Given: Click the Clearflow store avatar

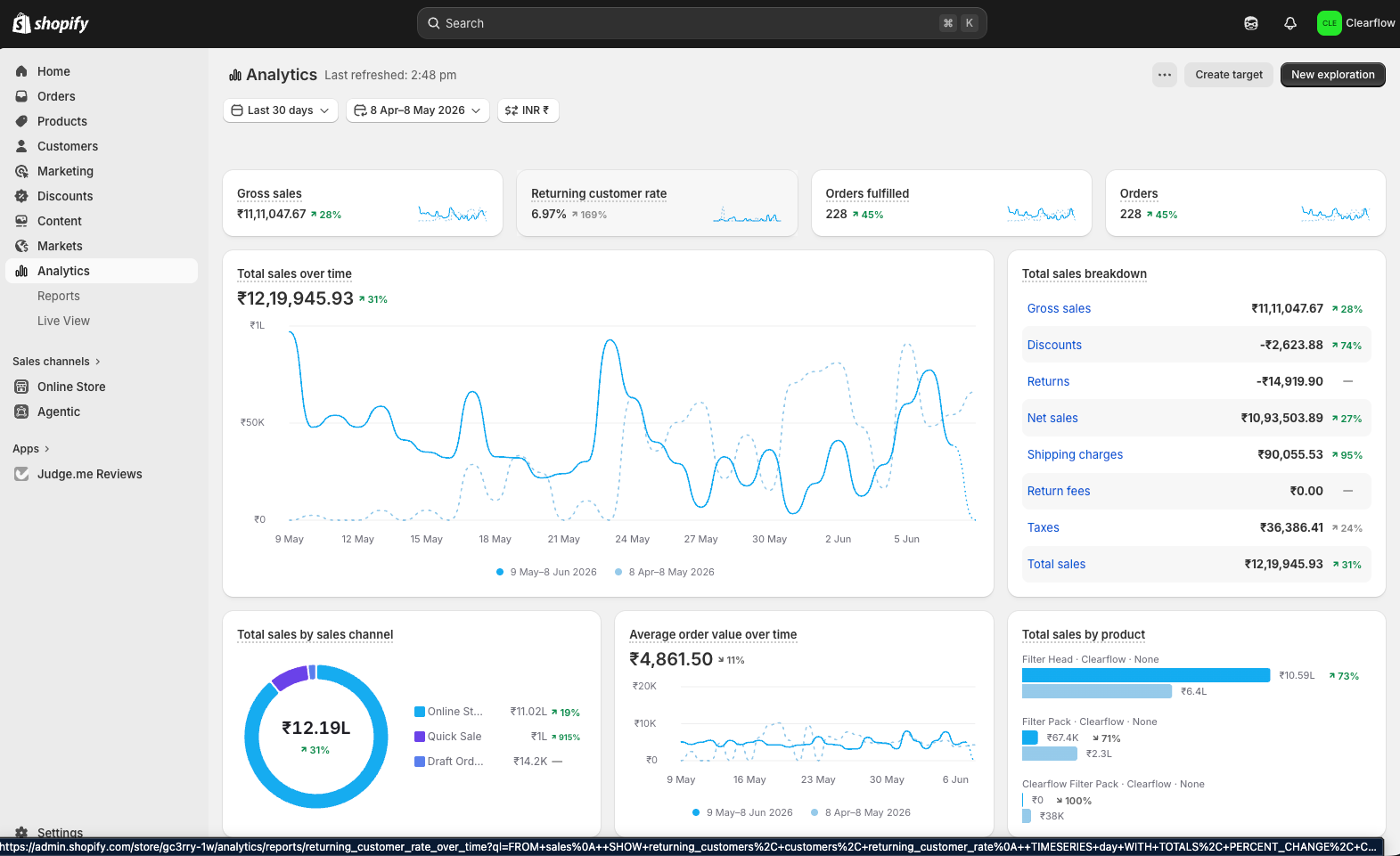Looking at the screenshot, I should click(1330, 23).
